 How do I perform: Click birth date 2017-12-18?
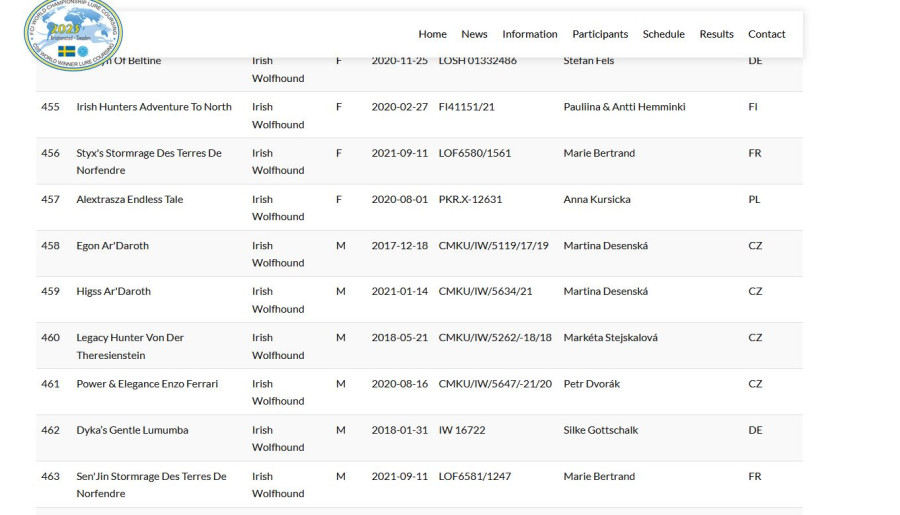[399, 245]
